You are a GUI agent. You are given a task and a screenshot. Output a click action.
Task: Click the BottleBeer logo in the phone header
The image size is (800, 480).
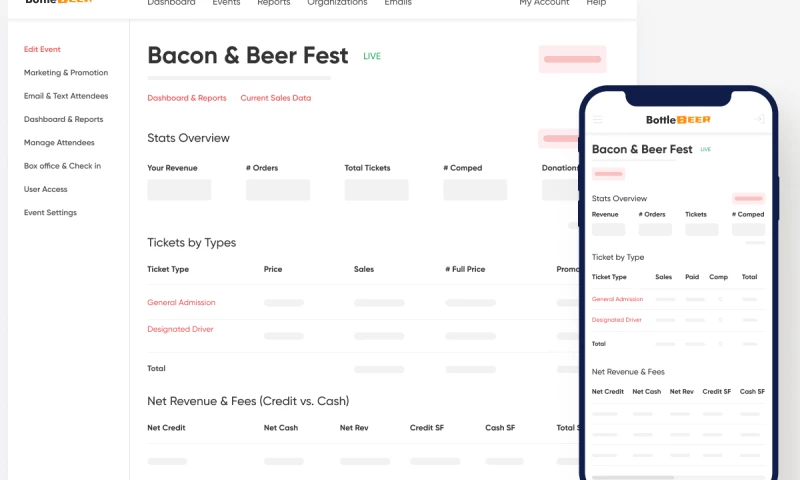678,120
